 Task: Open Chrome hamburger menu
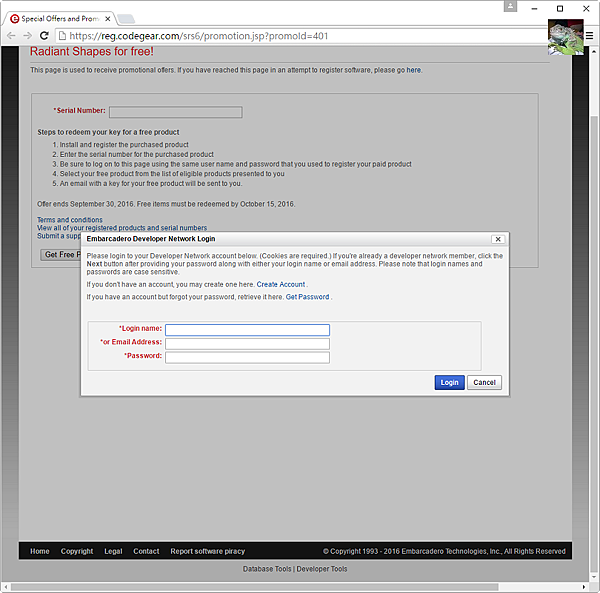tap(589, 36)
